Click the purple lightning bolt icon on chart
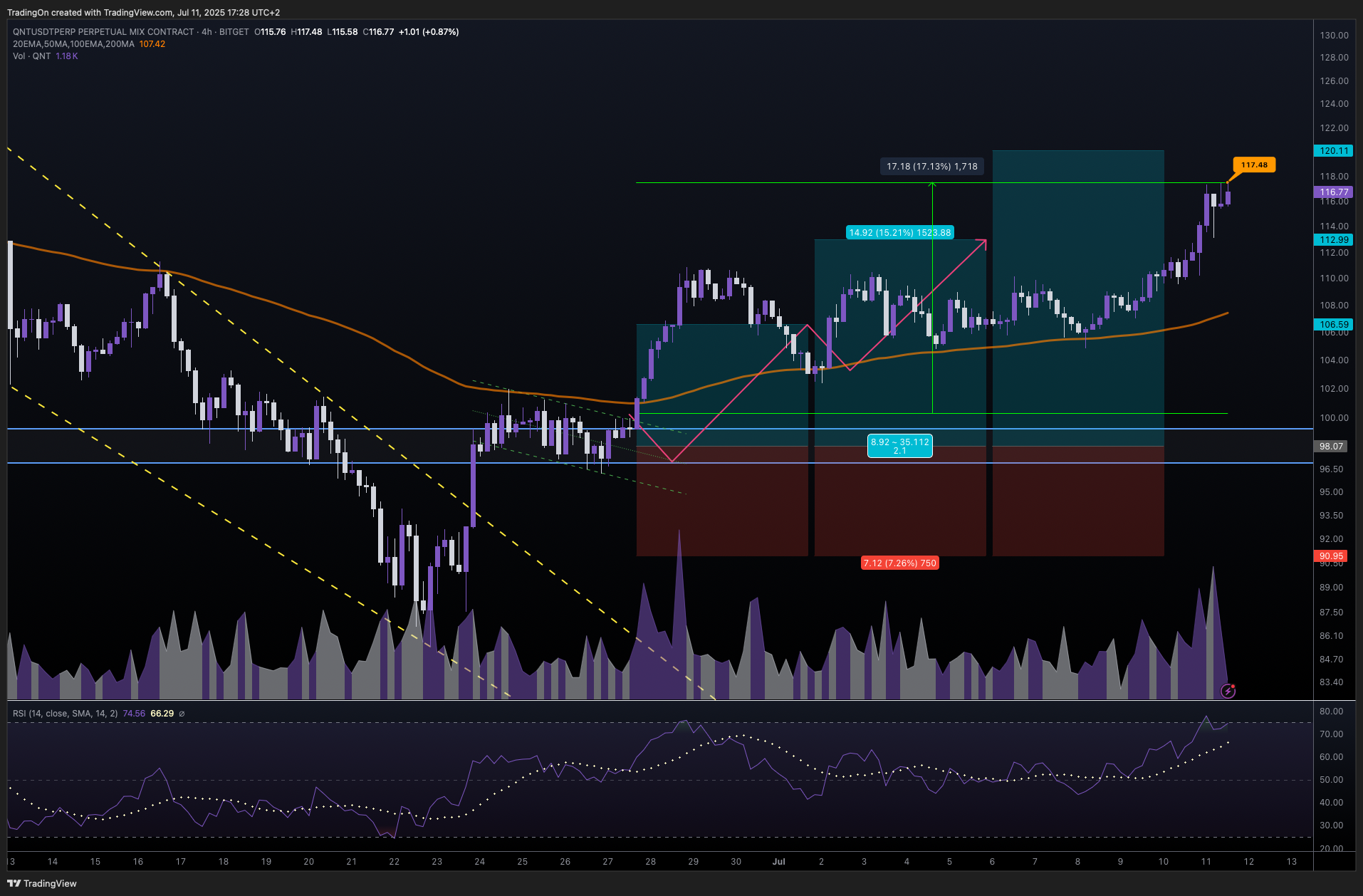 tap(1228, 690)
